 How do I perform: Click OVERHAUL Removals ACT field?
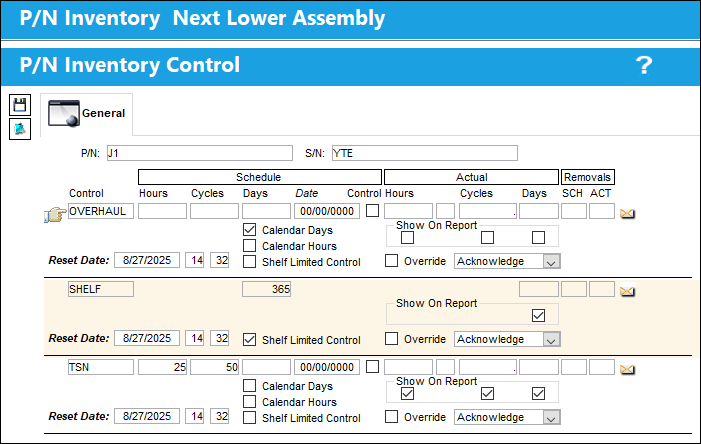[x=602, y=211]
